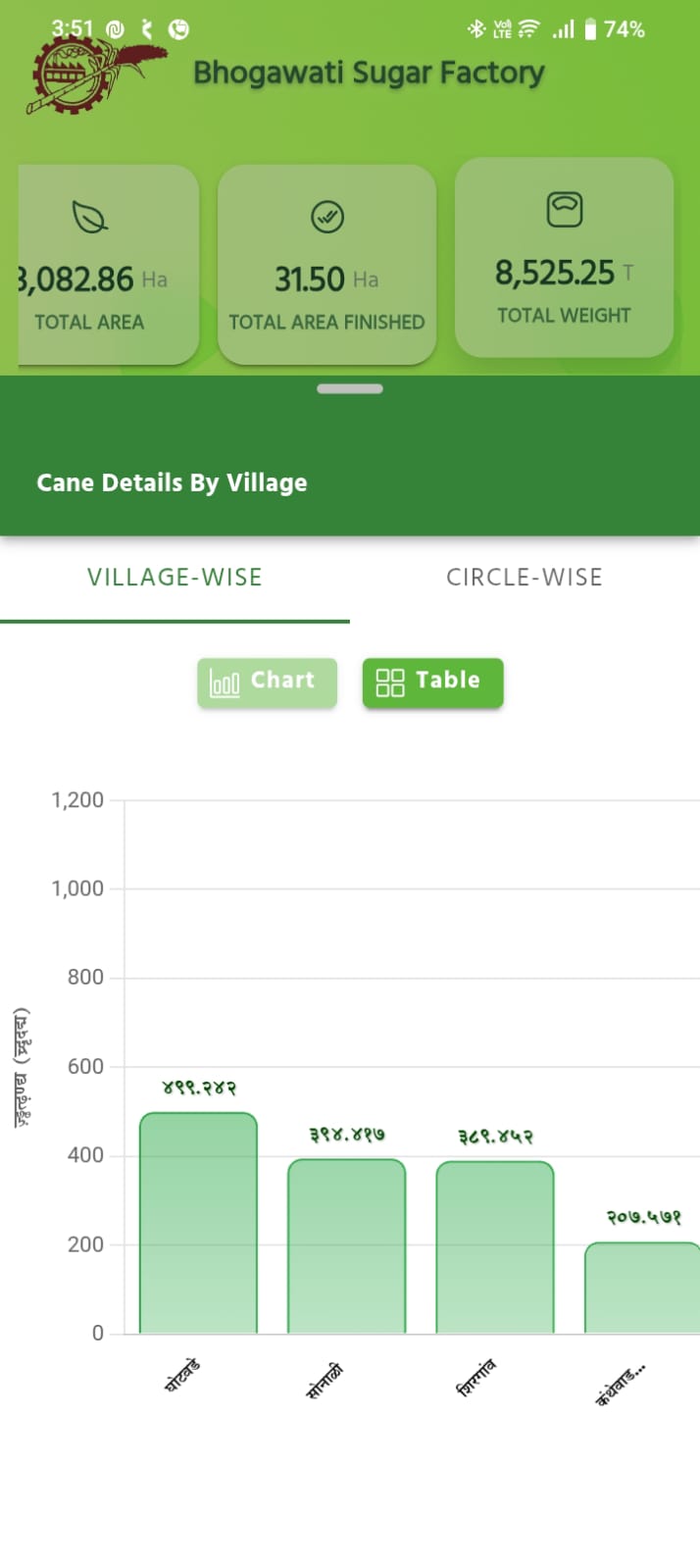
Task: Tap the Bluetooth icon in status bar
Action: [x=475, y=29]
